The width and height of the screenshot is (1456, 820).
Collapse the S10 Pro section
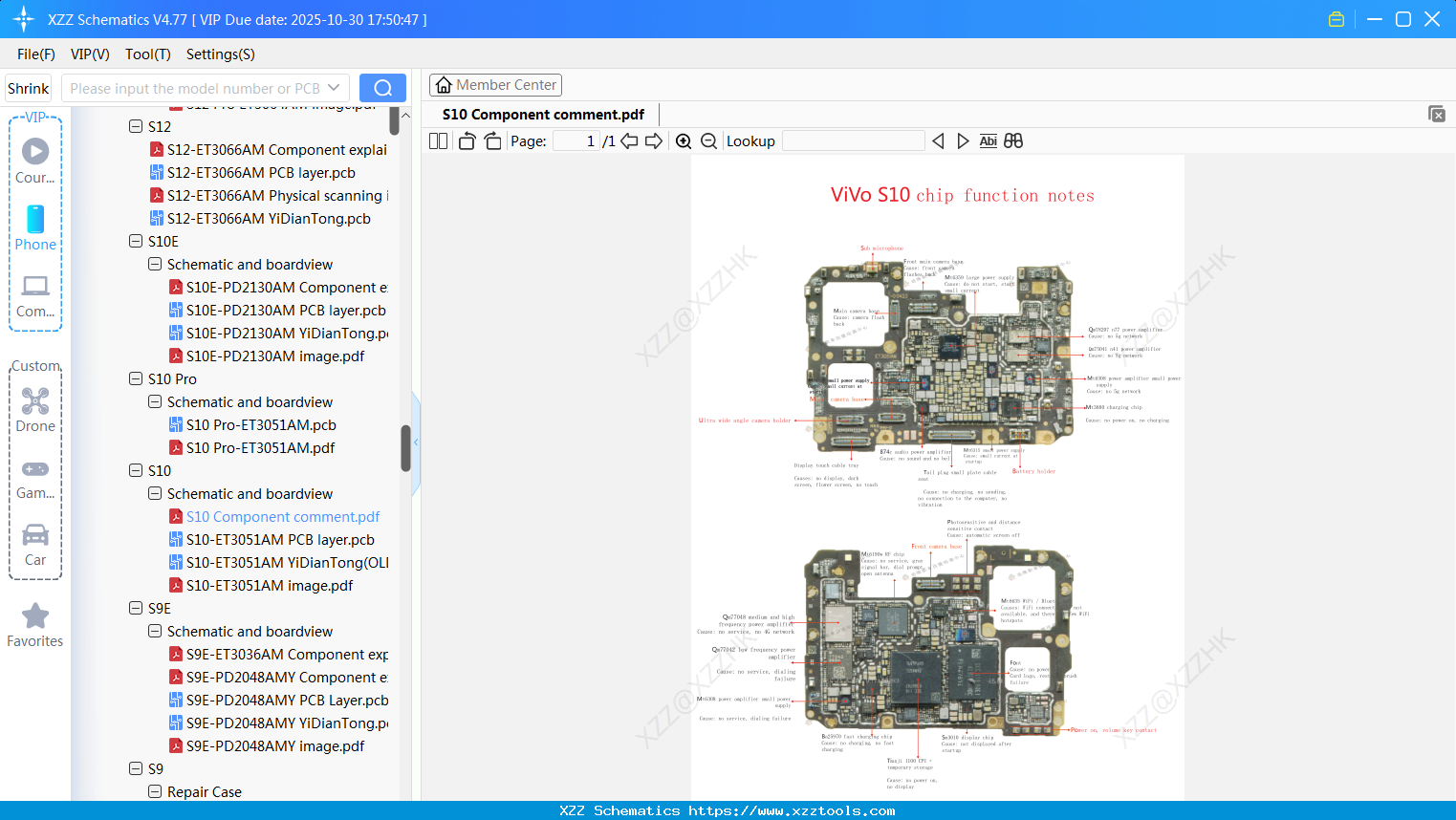click(x=136, y=378)
